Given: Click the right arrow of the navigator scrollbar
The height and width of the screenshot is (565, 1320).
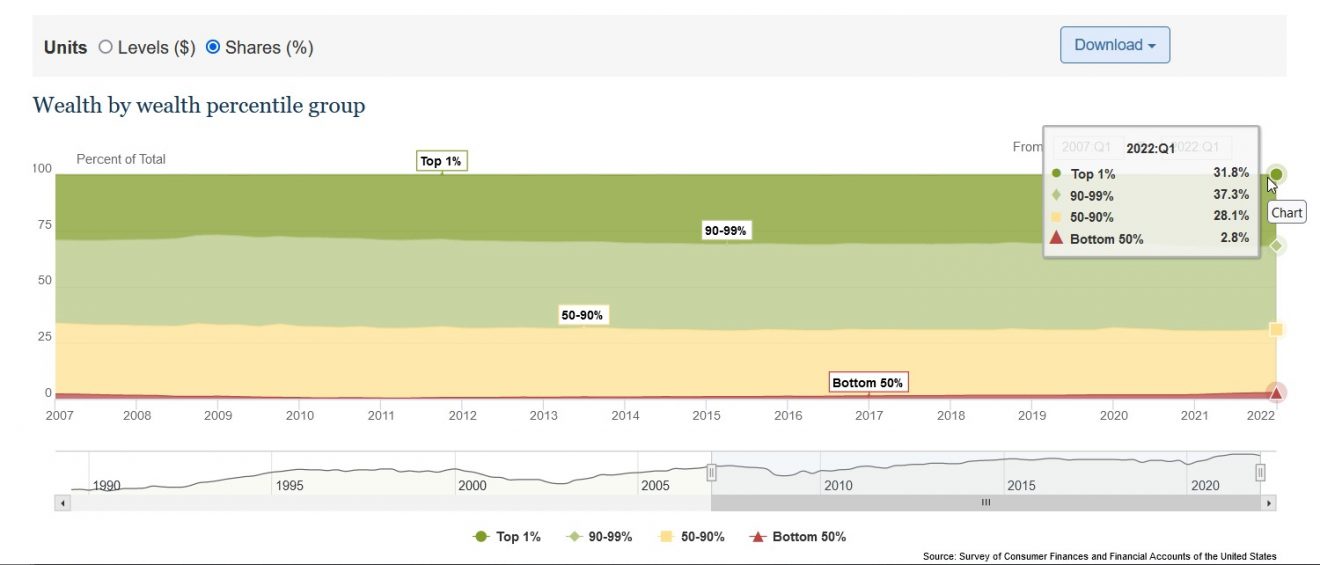Looking at the screenshot, I should pos(1270,503).
